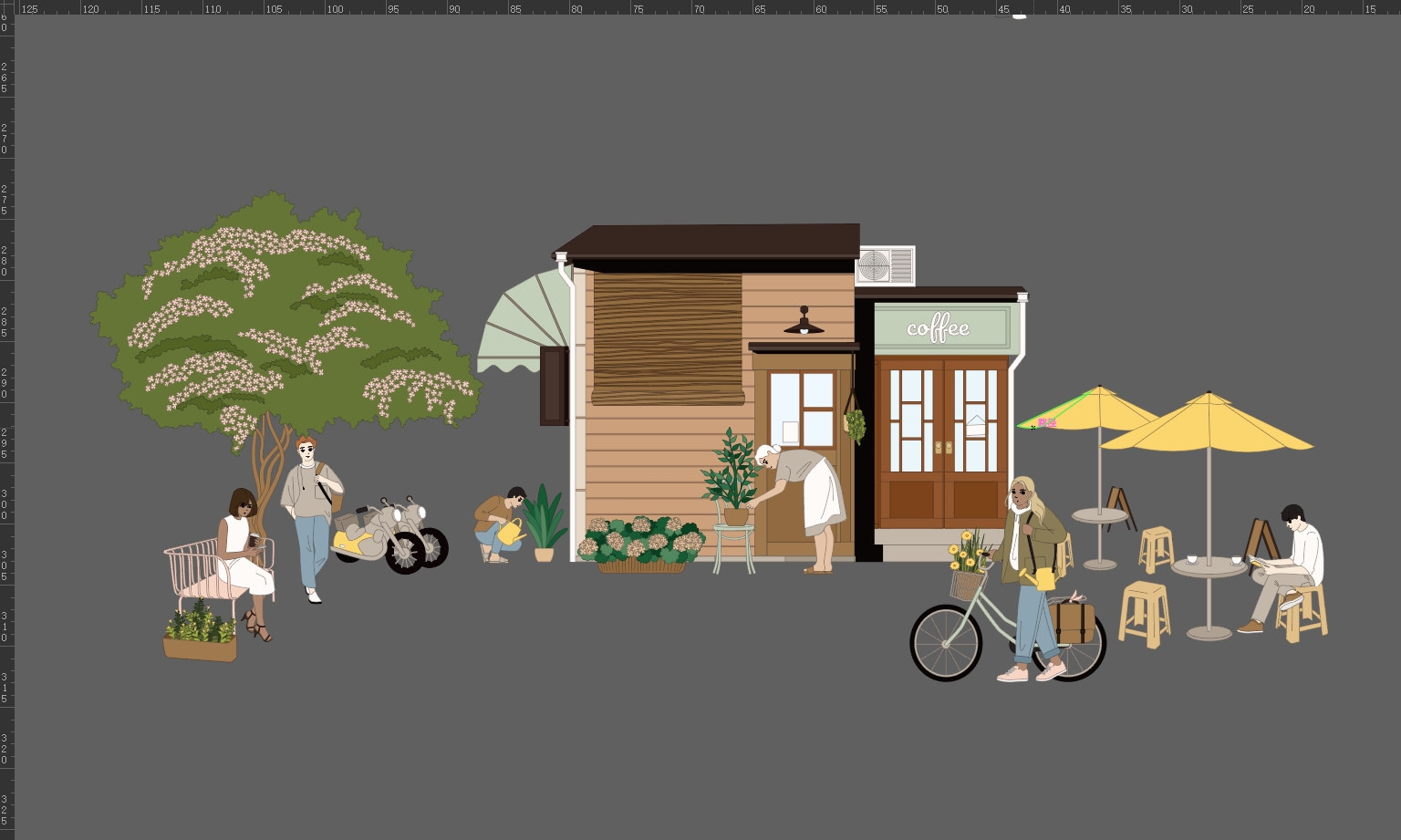Select the air conditioner unit on roof
Image resolution: width=1401 pixels, height=840 pixels.
click(x=885, y=265)
